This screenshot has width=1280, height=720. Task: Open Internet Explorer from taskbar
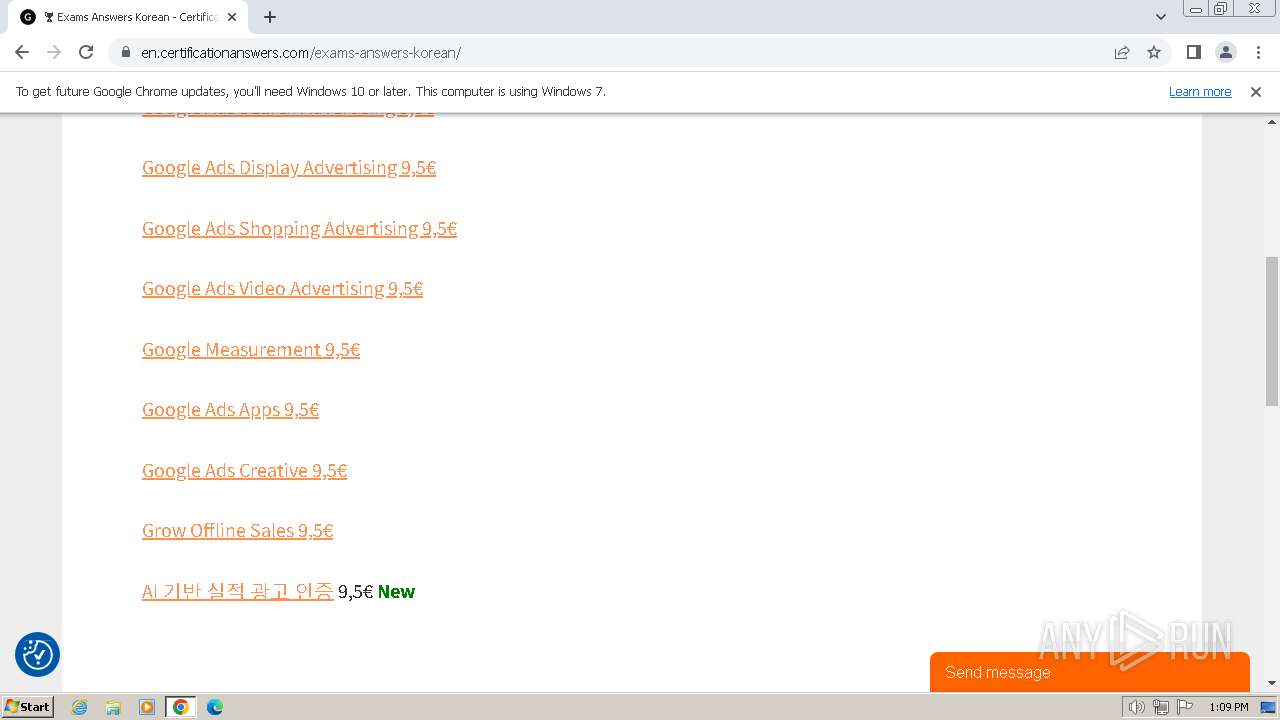point(80,707)
